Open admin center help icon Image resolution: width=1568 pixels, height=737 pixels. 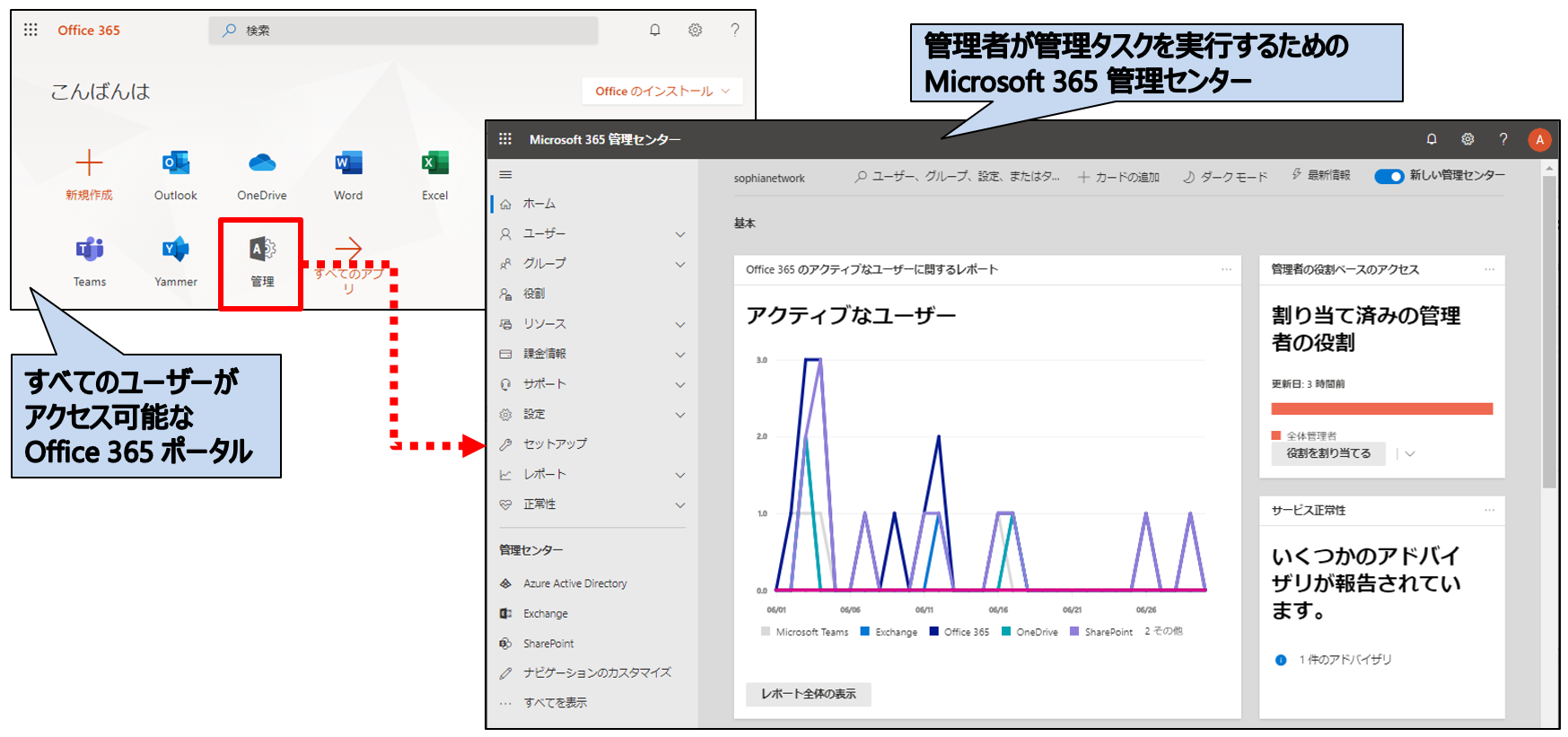pos(1503,139)
